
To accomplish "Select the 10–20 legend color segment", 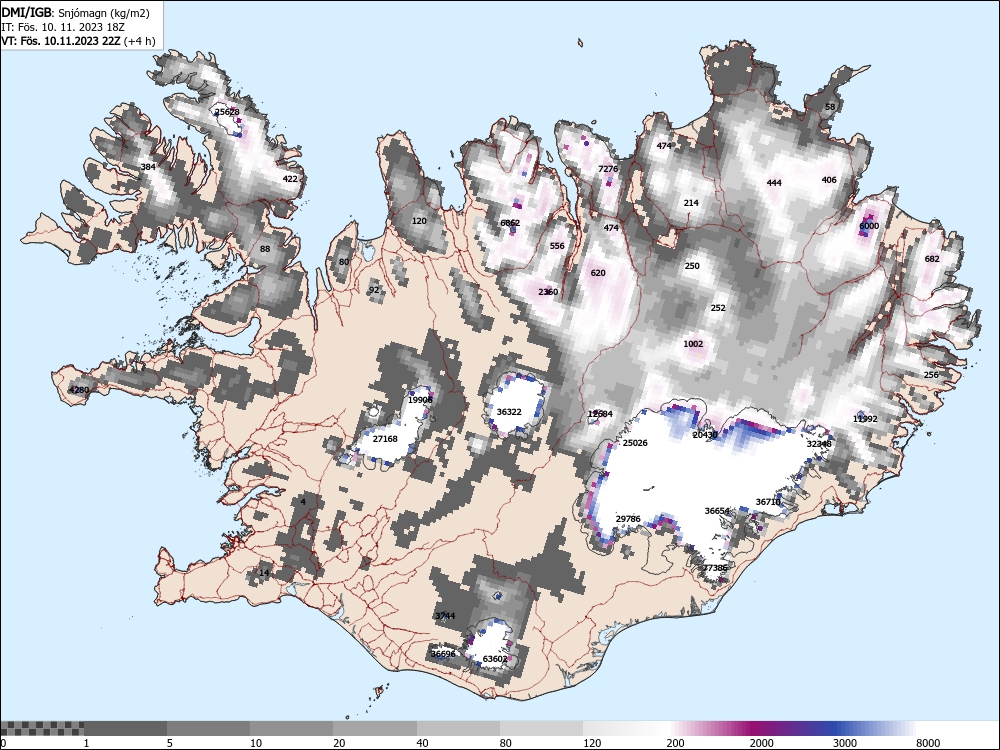I will (x=291, y=728).
